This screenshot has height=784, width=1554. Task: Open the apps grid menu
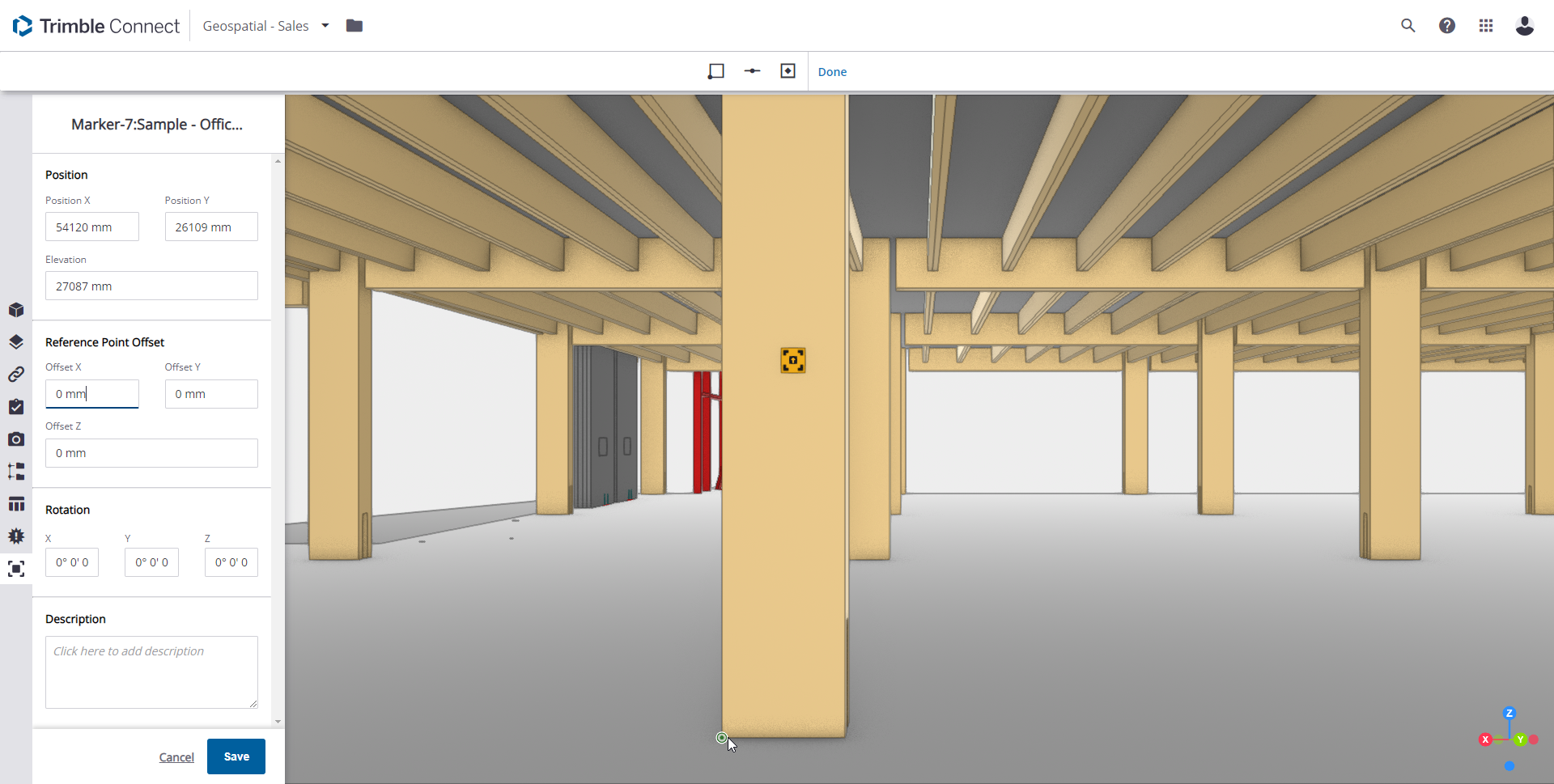click(1486, 25)
